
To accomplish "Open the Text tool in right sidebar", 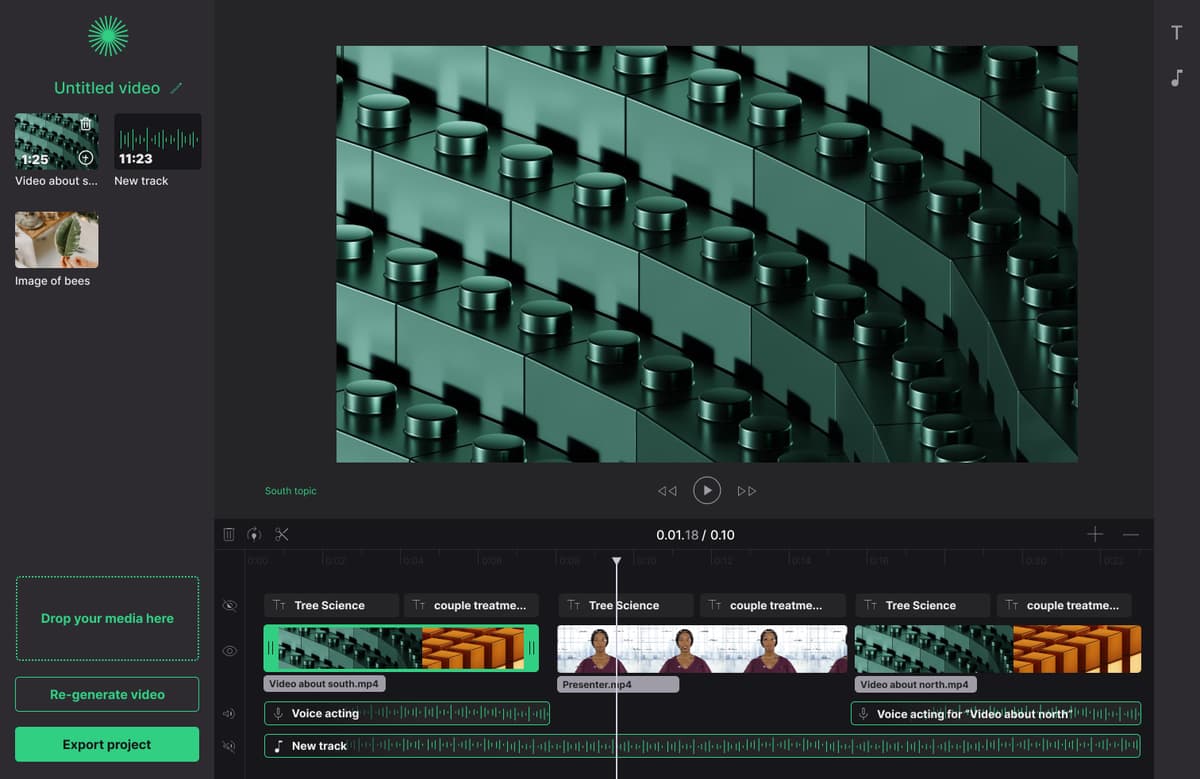I will 1177,33.
